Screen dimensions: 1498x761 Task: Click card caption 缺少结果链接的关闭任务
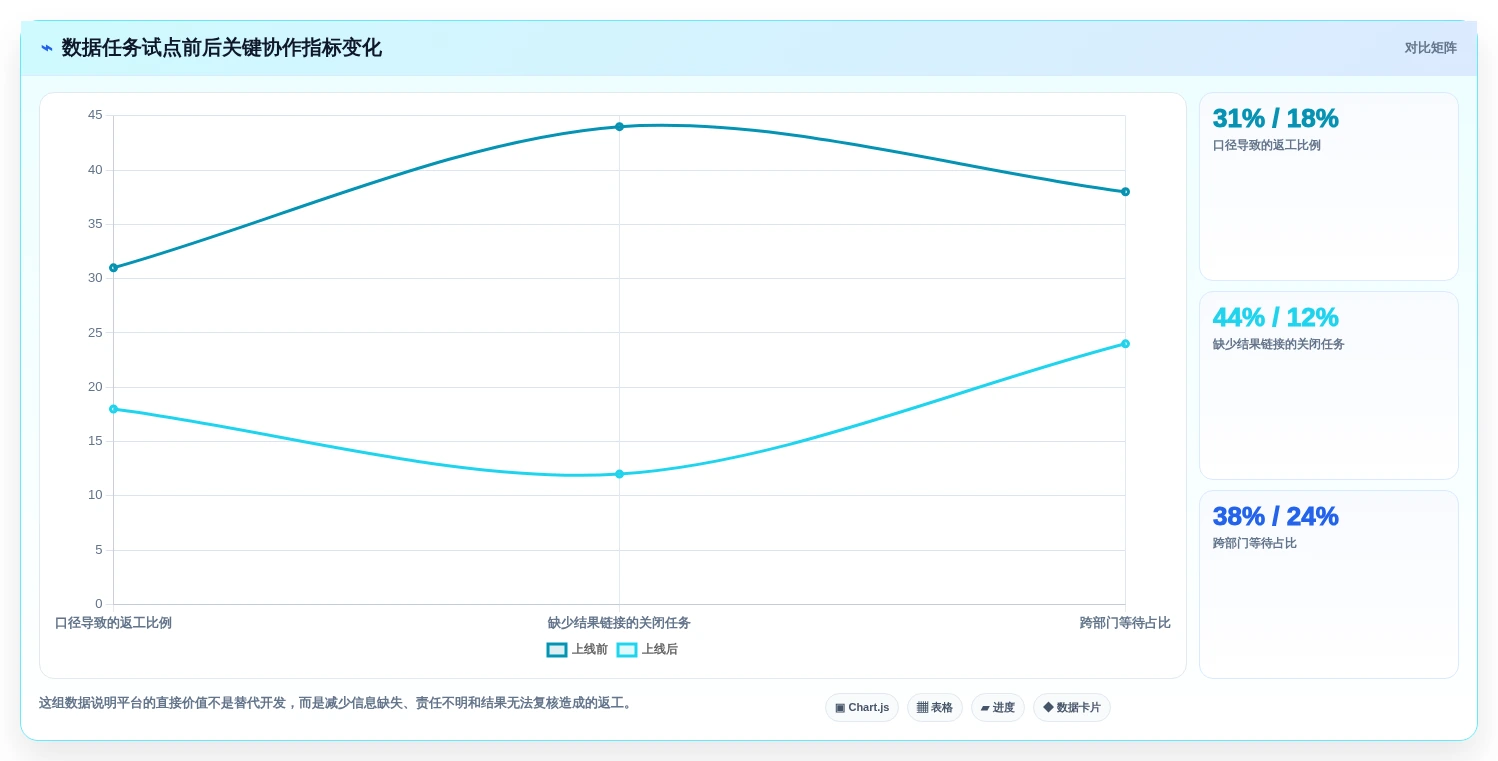coord(1279,344)
